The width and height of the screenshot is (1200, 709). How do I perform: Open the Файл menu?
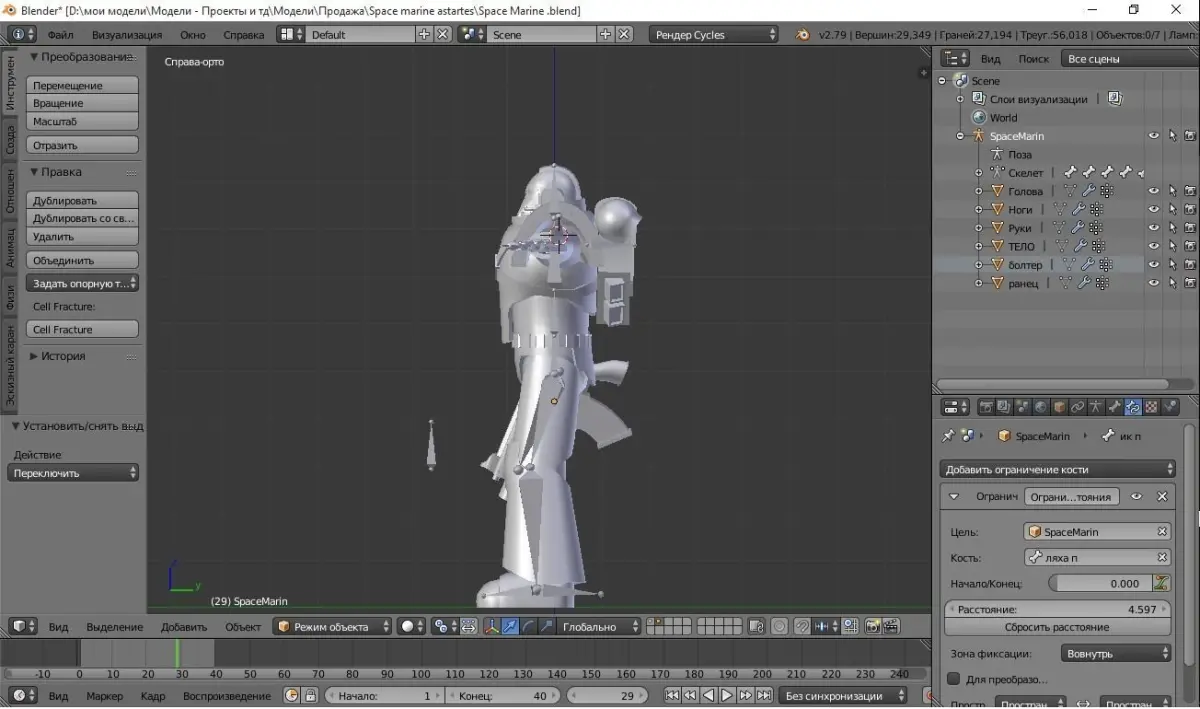(x=60, y=34)
